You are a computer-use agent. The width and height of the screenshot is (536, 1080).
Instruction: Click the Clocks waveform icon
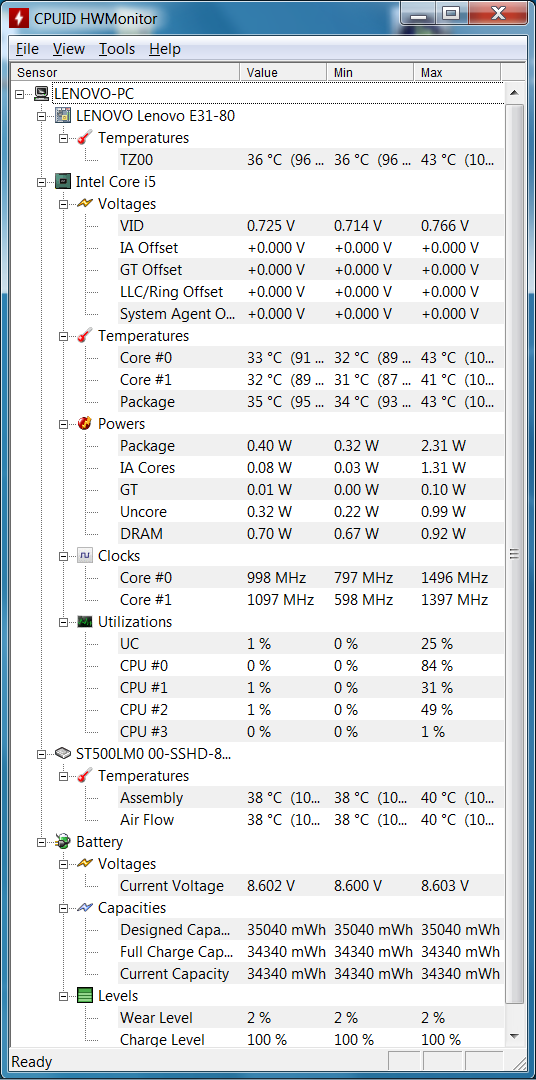tap(85, 556)
